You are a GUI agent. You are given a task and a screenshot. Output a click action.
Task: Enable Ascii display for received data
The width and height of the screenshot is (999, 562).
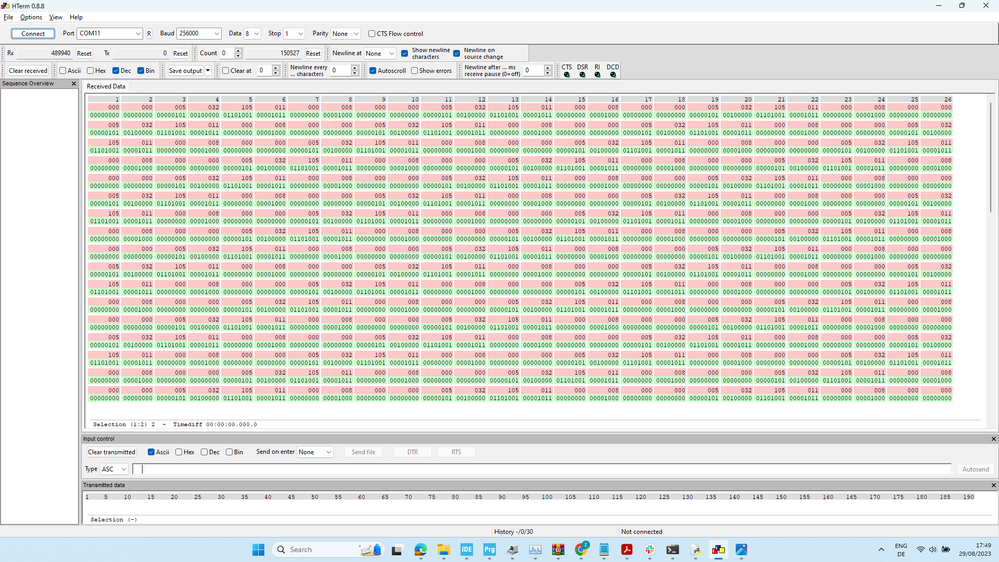pos(62,71)
